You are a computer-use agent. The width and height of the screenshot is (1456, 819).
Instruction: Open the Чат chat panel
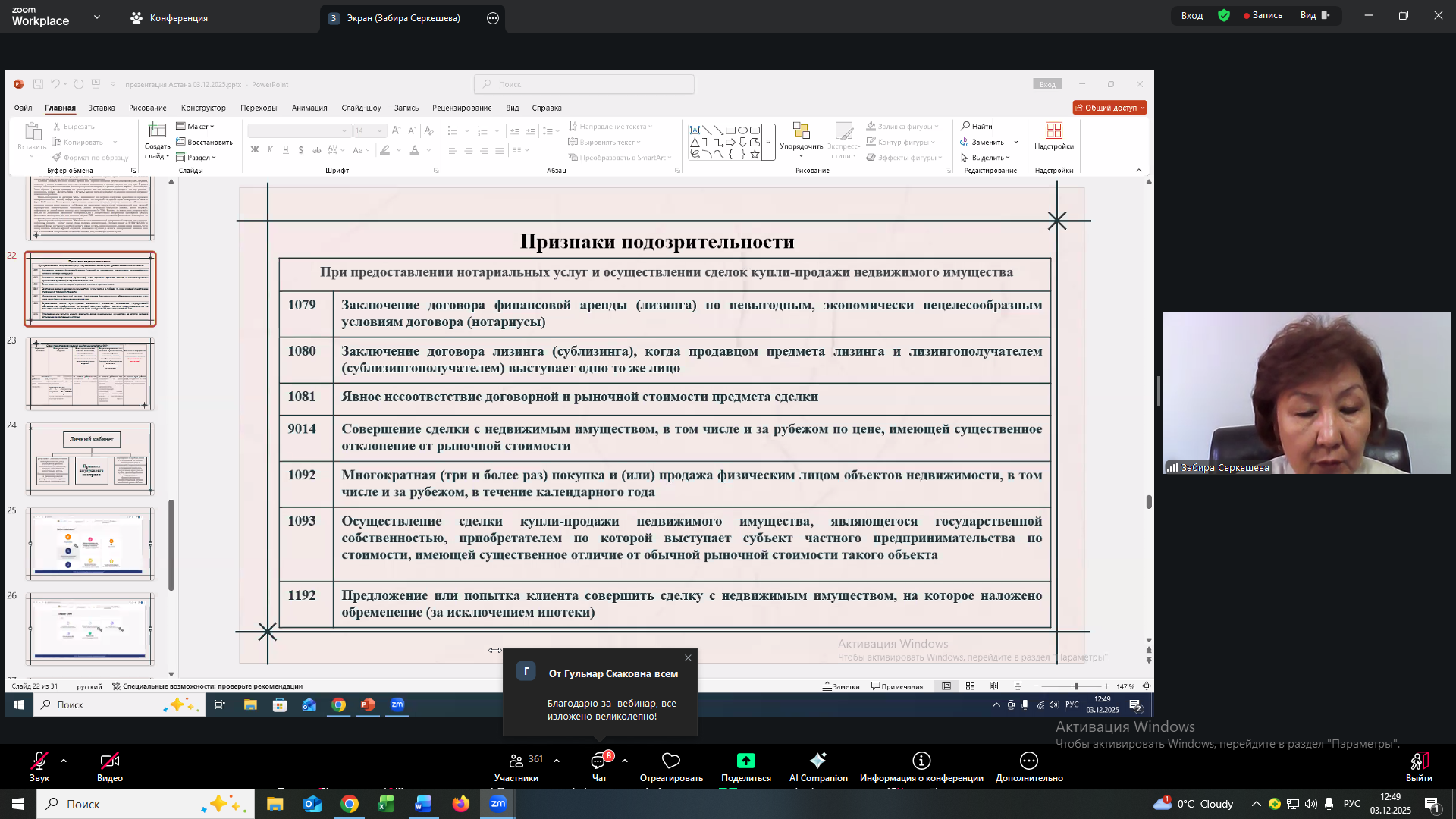[x=599, y=761]
